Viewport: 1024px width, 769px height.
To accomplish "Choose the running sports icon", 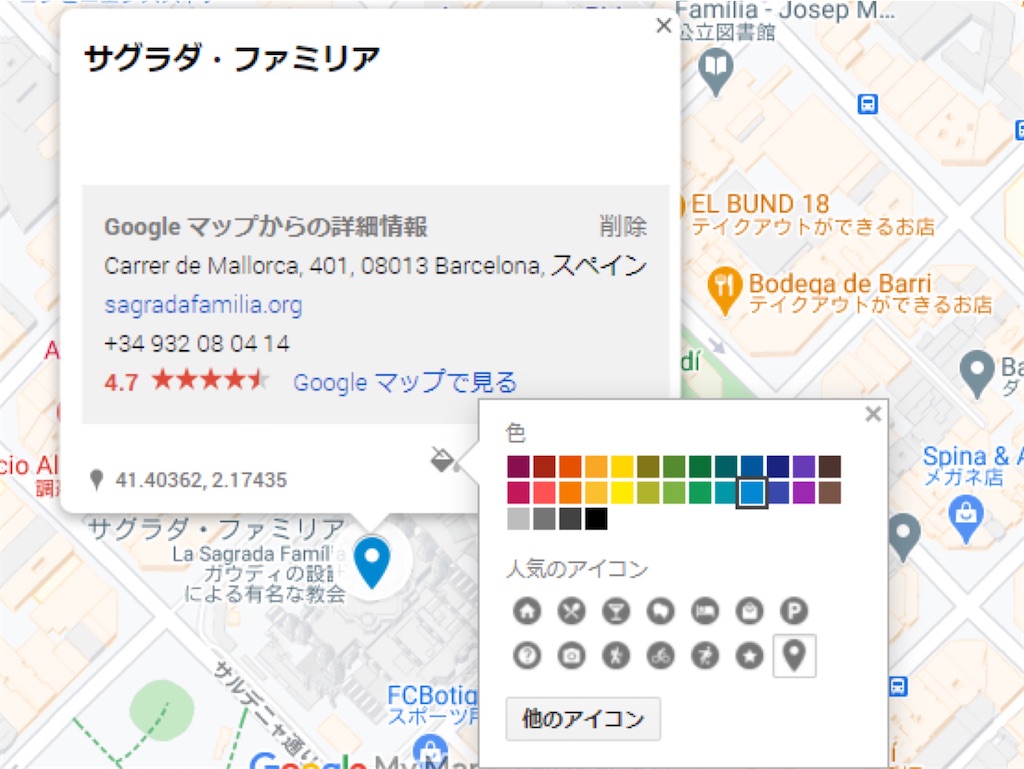I will pos(705,655).
